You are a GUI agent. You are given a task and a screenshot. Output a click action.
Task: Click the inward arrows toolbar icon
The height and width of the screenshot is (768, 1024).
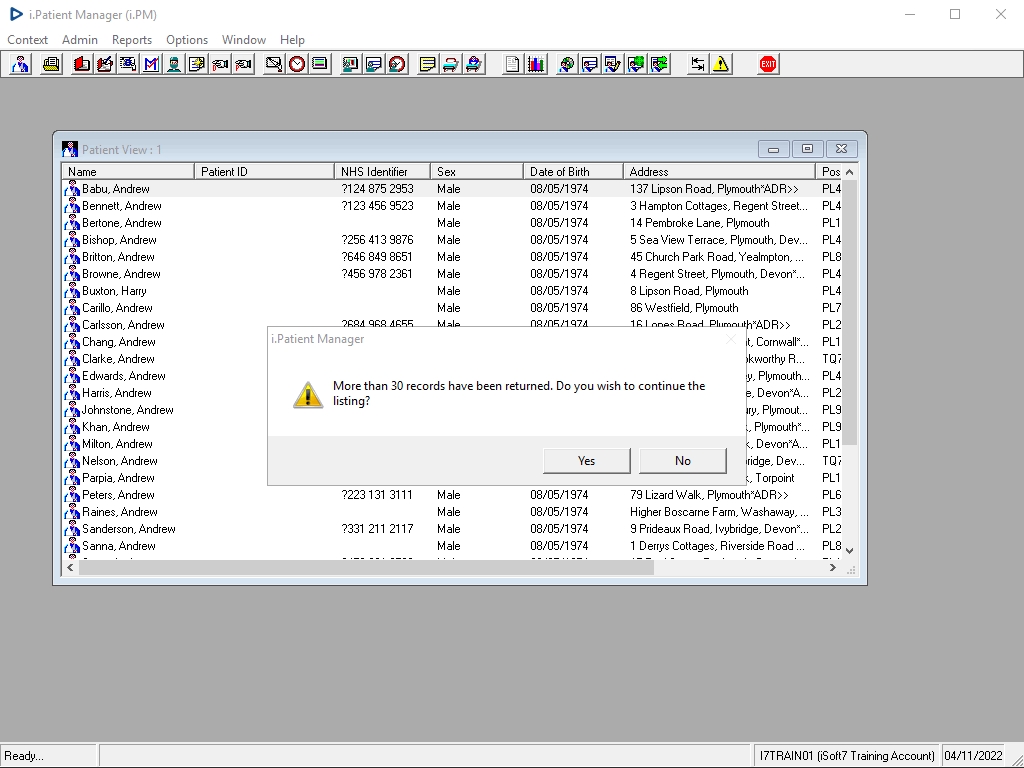pyautogui.click(x=697, y=64)
